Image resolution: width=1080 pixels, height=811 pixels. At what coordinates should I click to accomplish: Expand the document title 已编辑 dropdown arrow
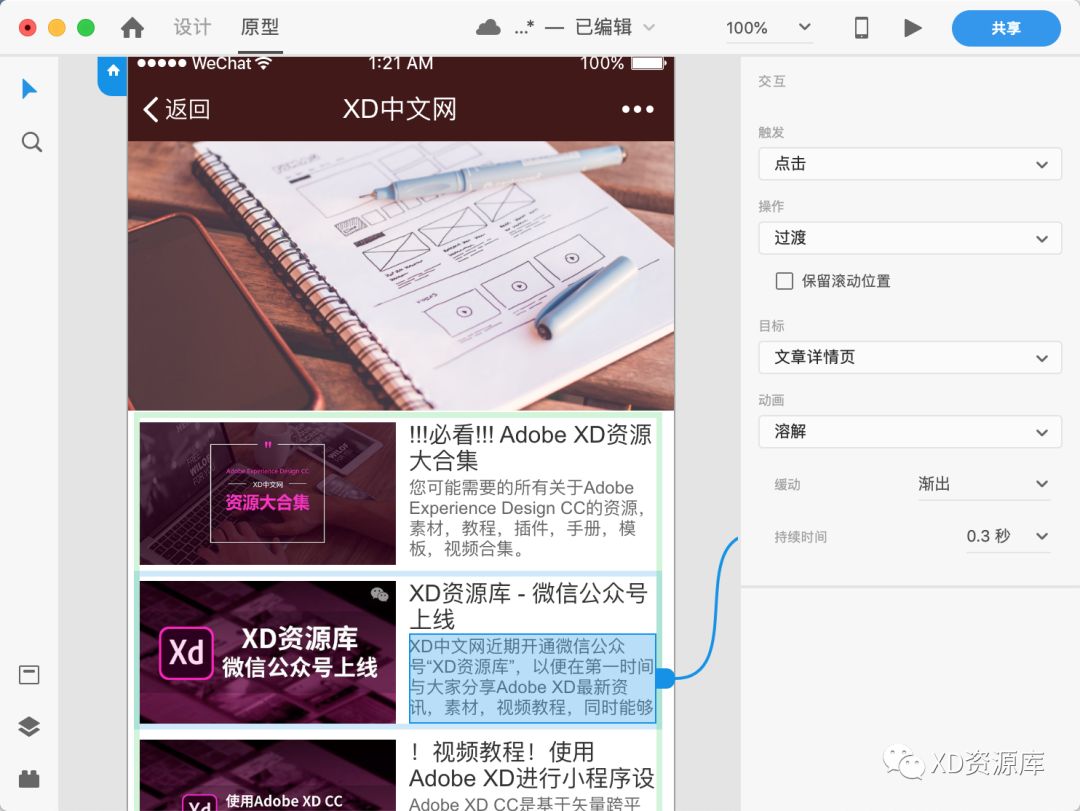(x=649, y=28)
